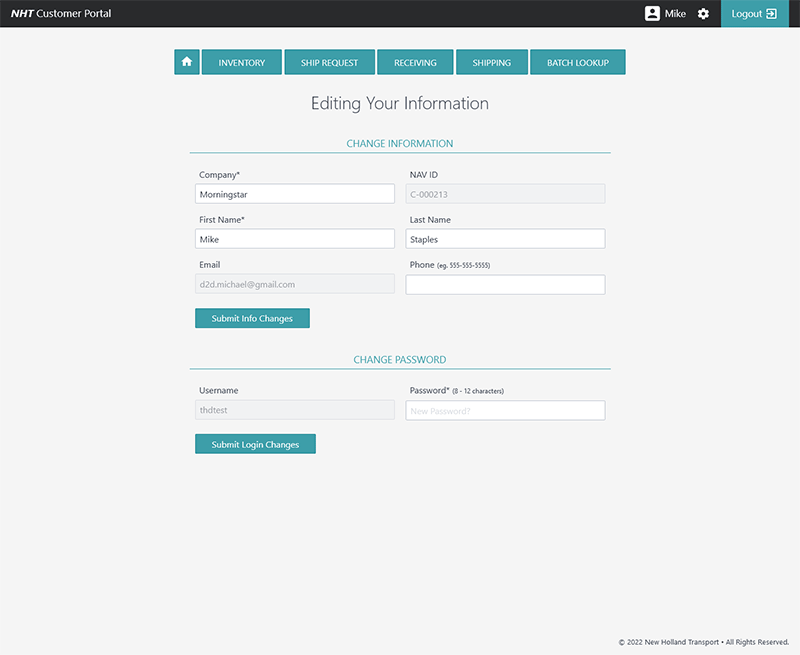Click the user profile avatar icon
This screenshot has width=800, height=655.
point(652,14)
